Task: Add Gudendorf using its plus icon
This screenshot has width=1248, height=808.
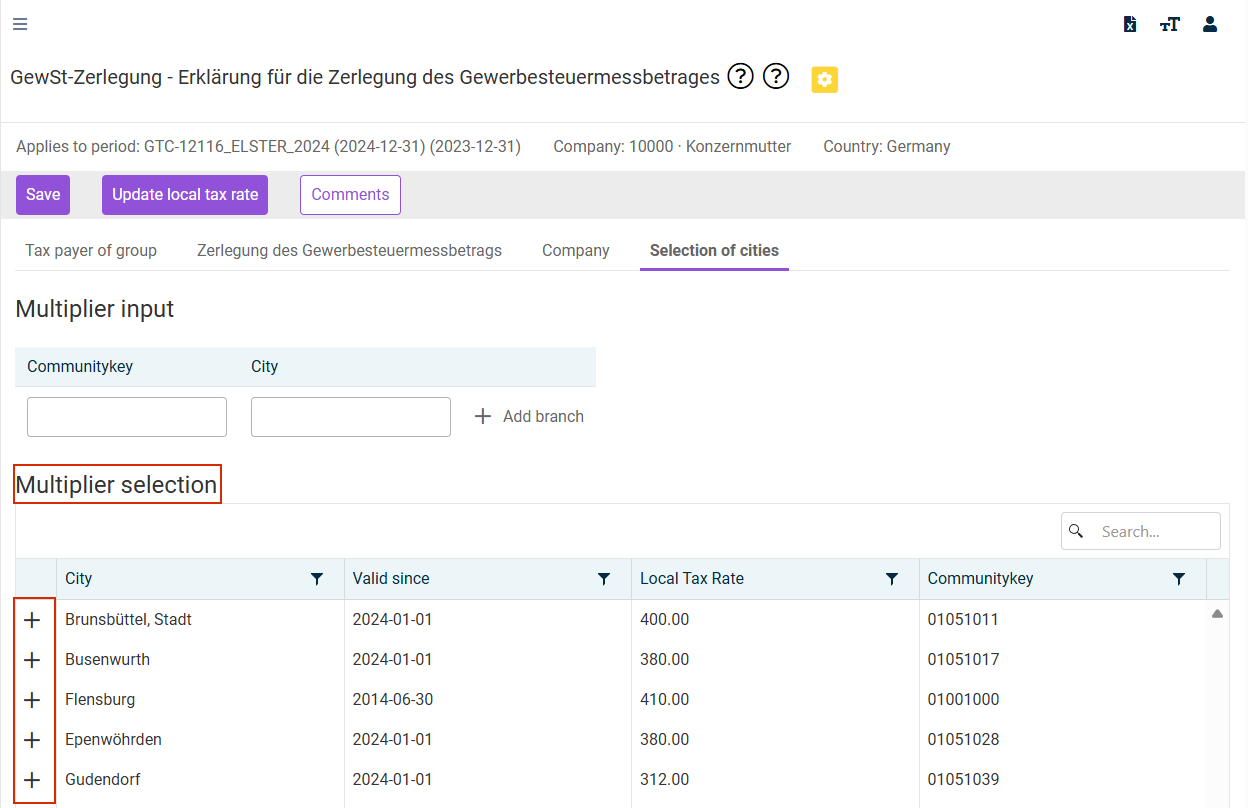Action: tap(32, 780)
